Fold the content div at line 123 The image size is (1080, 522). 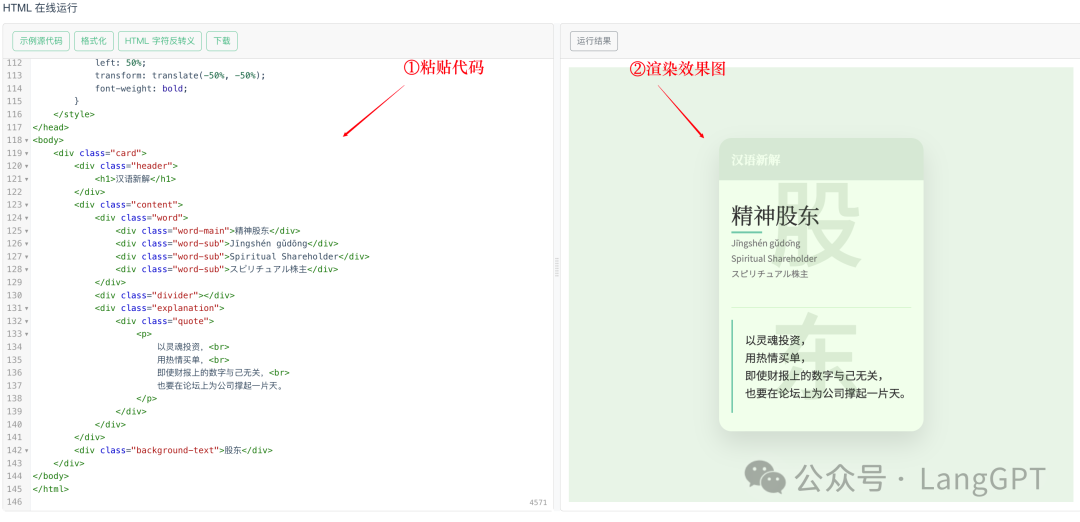[27, 205]
